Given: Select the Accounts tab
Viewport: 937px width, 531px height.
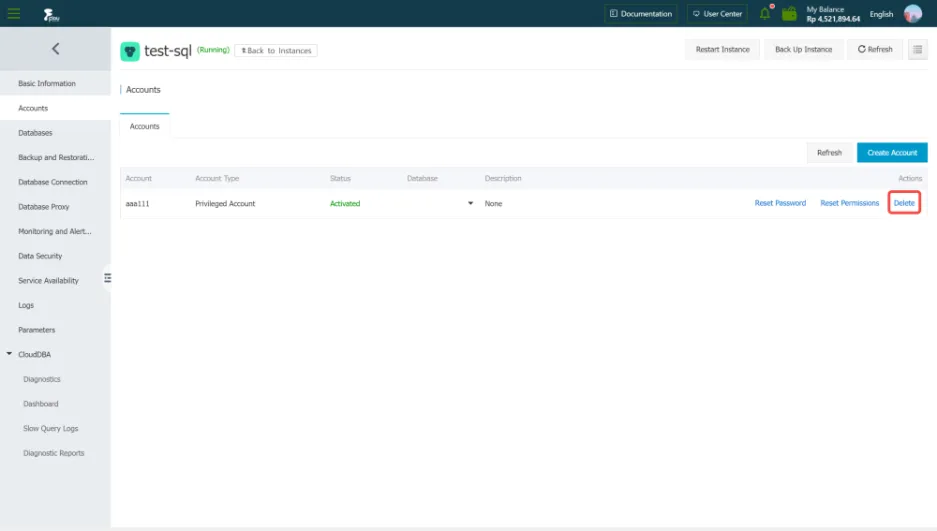Looking at the screenshot, I should (x=145, y=126).
